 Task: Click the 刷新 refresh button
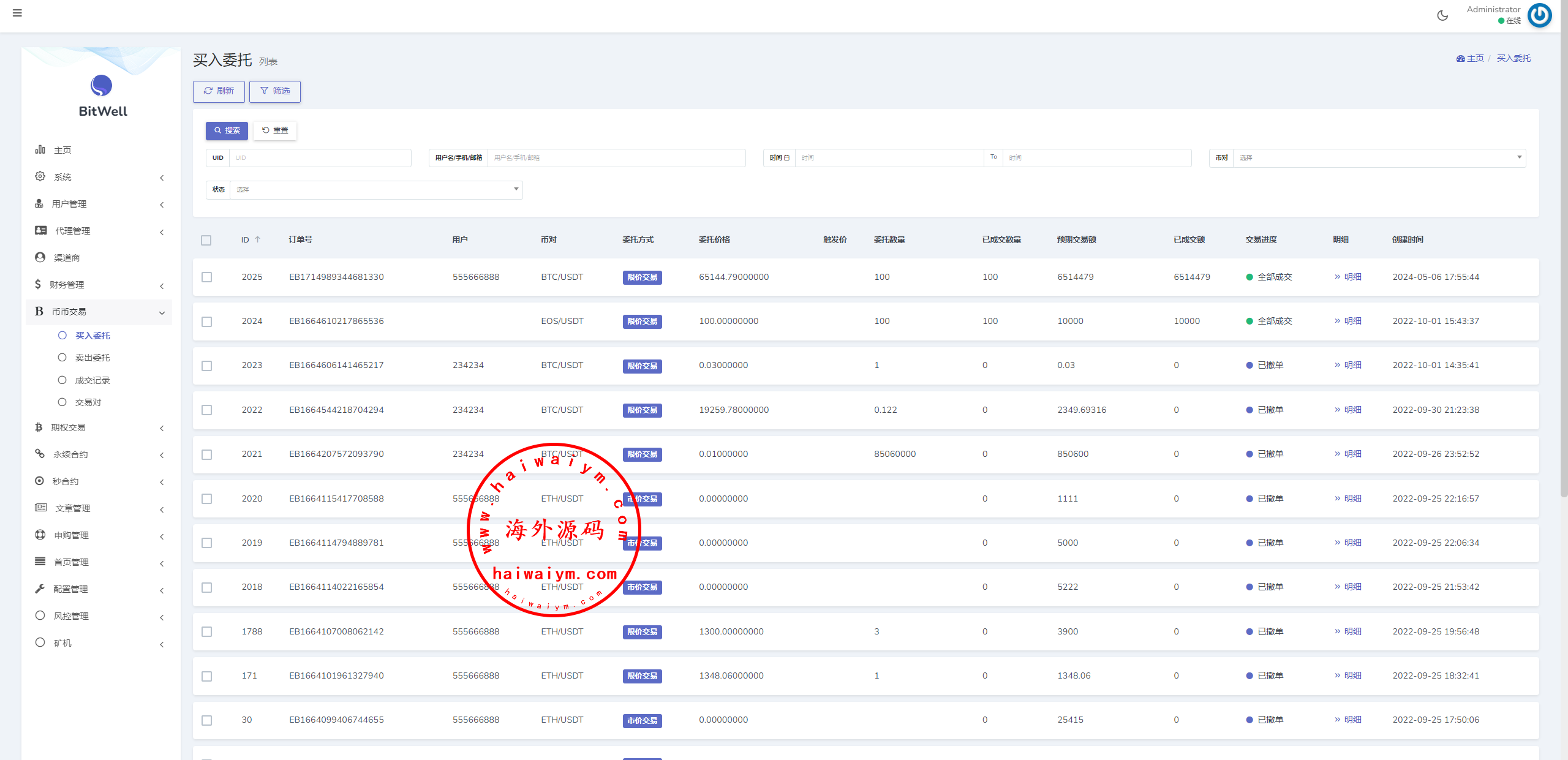point(219,91)
